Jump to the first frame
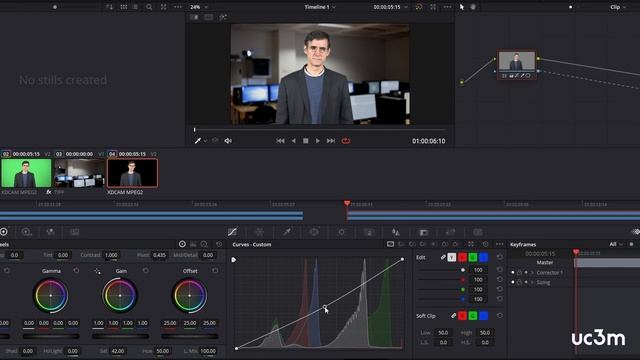The image size is (640, 360). tap(280, 141)
